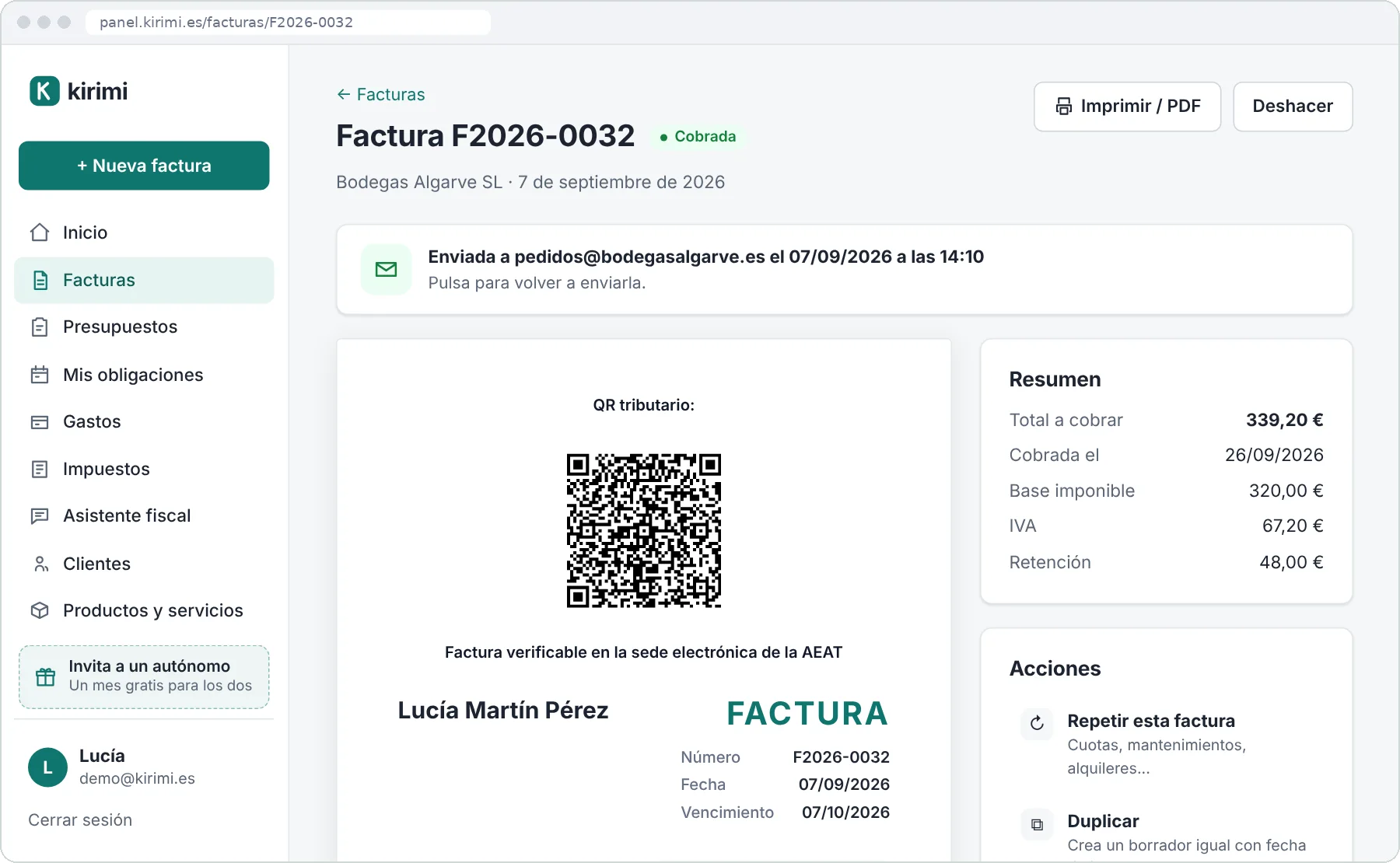Viewport: 1400px width, 863px height.
Task: Click the repeat arrow icon for Repetir
Action: [x=1037, y=724]
